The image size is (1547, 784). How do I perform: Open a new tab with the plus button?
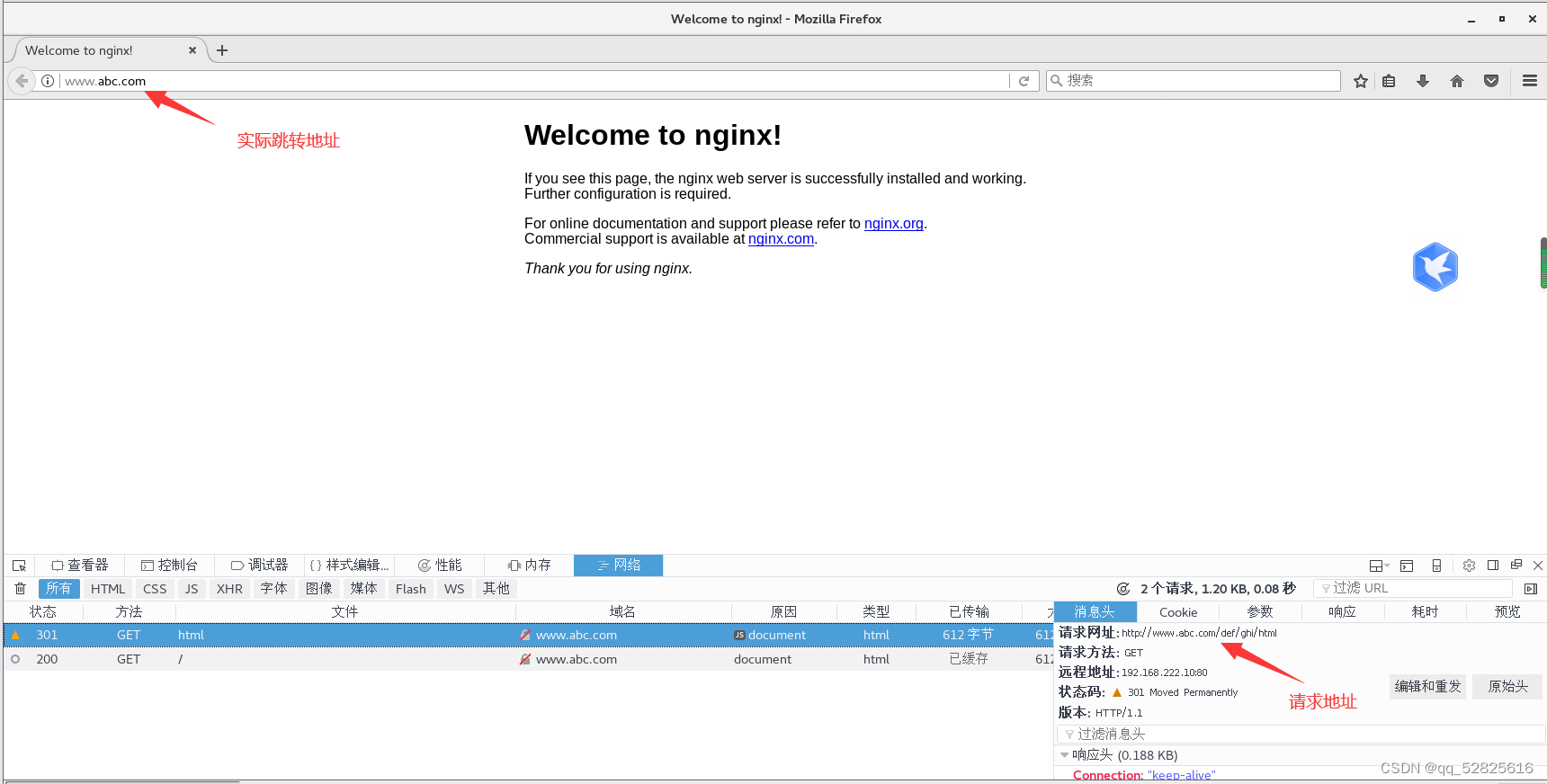222,50
